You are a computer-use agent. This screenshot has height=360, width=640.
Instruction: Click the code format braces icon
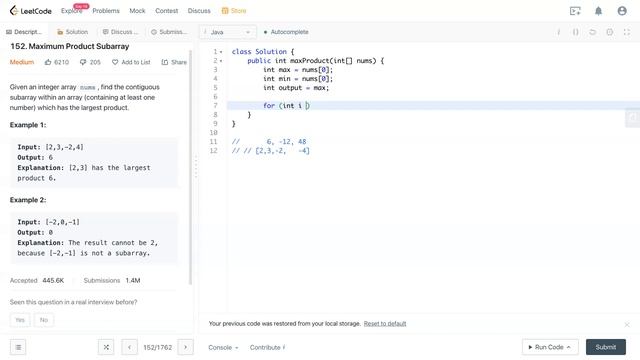pyautogui.click(x=575, y=32)
